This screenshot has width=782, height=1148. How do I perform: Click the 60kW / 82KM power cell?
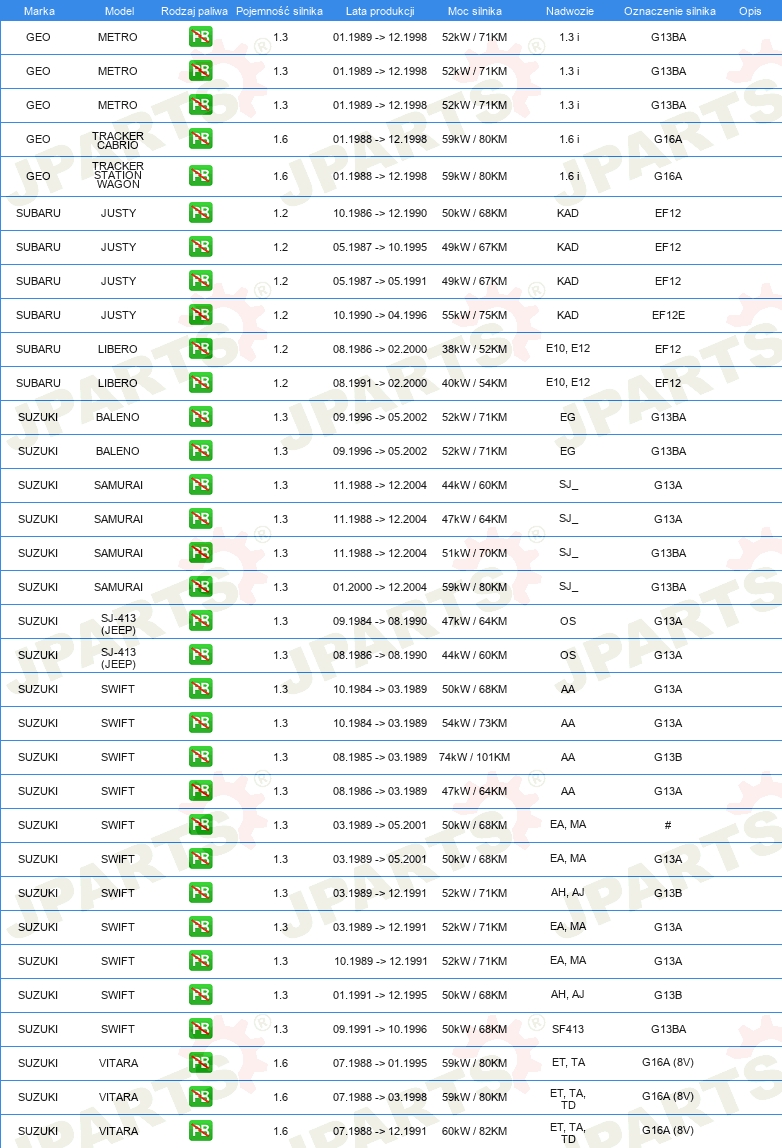474,1131
